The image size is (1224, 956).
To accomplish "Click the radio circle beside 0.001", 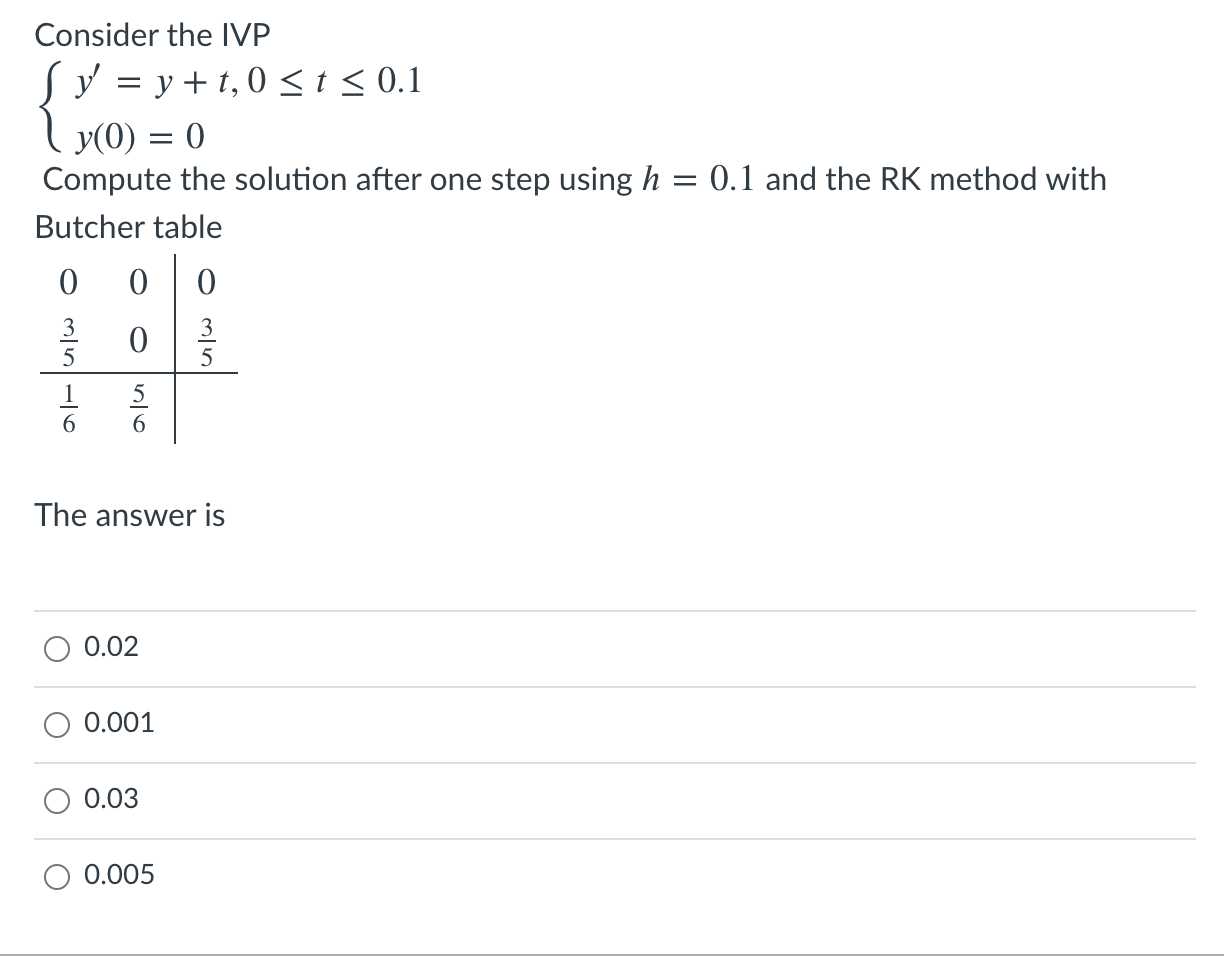I will click(x=57, y=724).
